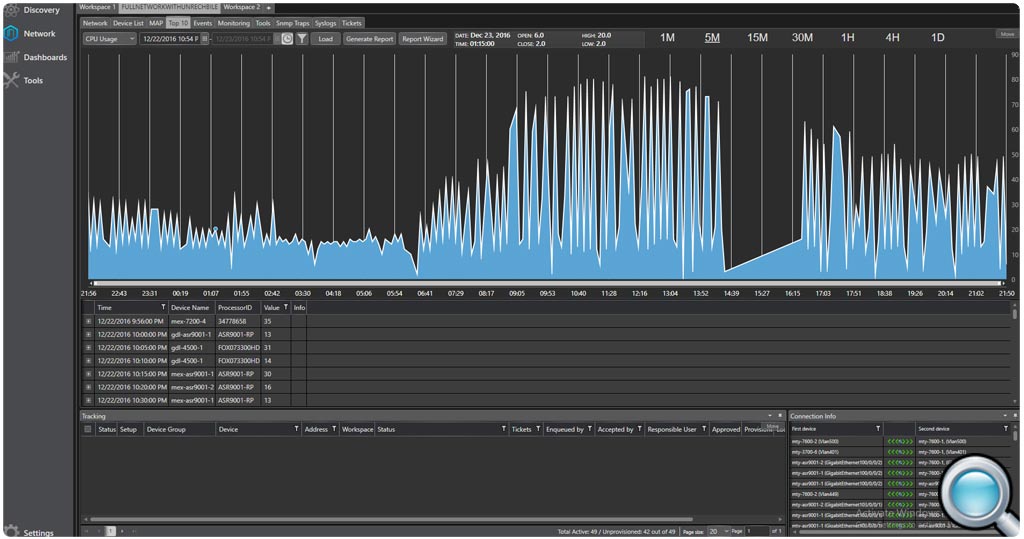
Task: Open Dashboards from the left sidebar
Action: [x=35, y=57]
